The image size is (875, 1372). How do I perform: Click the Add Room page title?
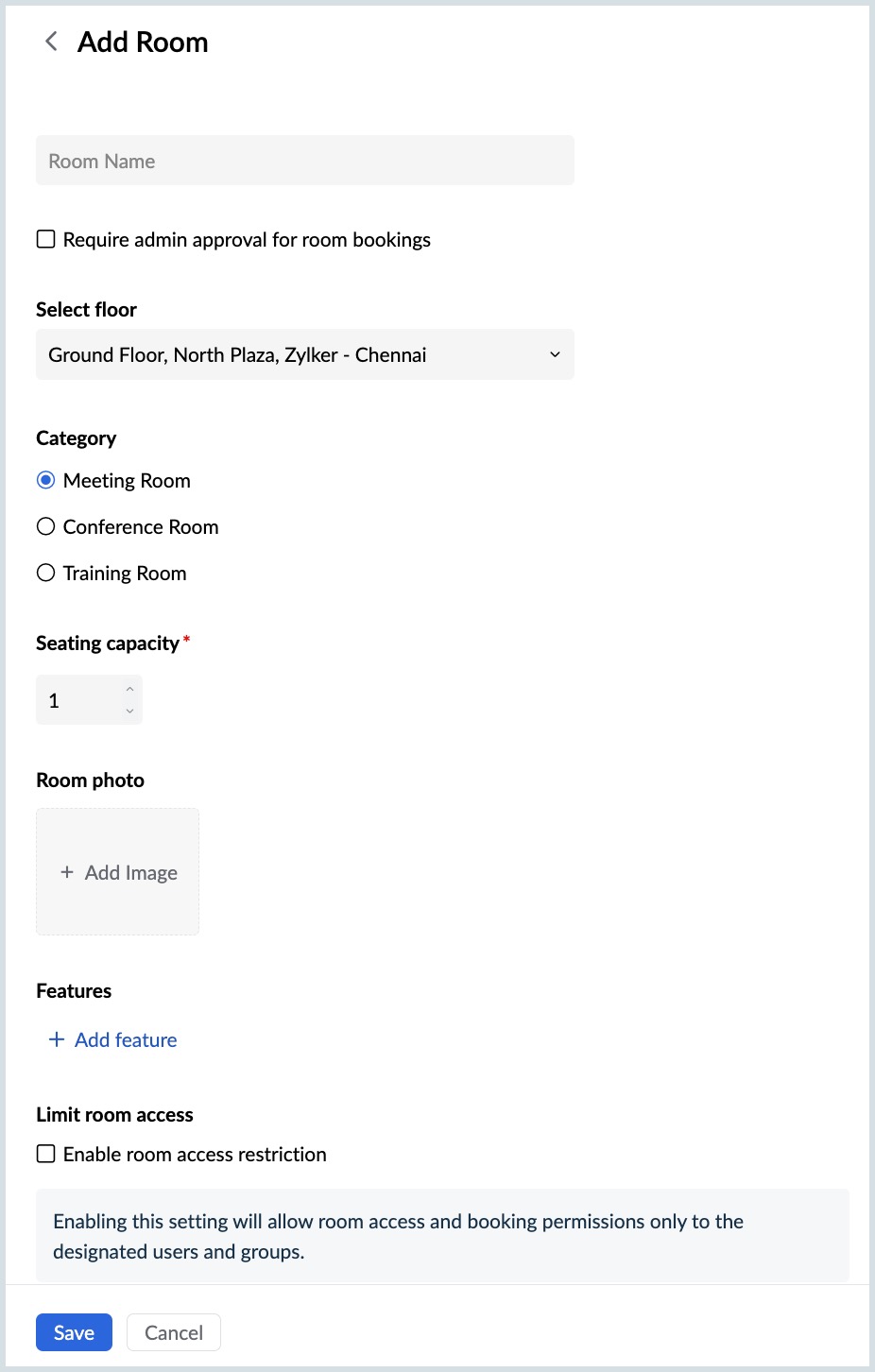tap(143, 42)
